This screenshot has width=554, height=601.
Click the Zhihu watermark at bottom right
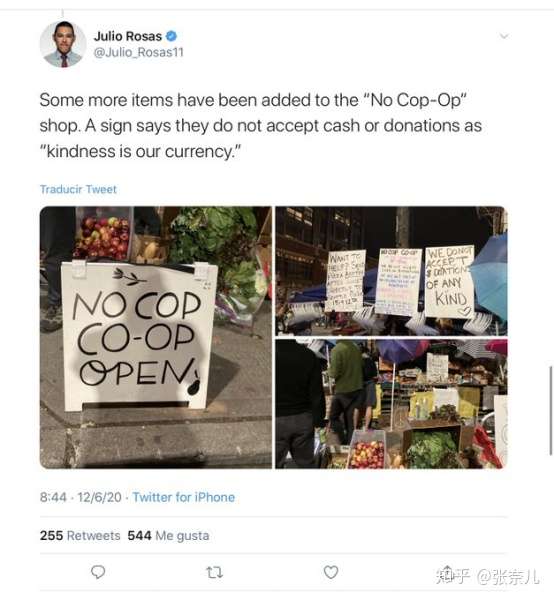click(487, 576)
